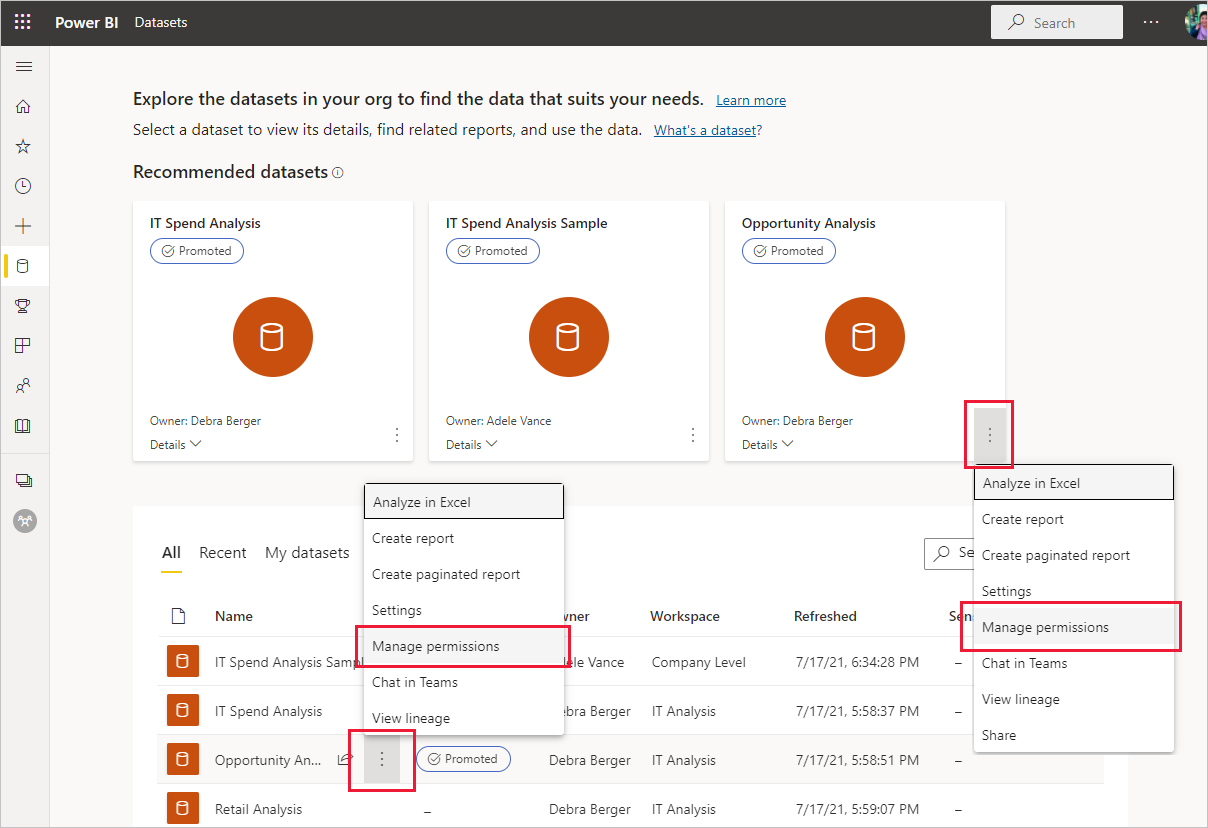Open Shared with me people icon
Viewport: 1208px width, 828px height.
23,386
